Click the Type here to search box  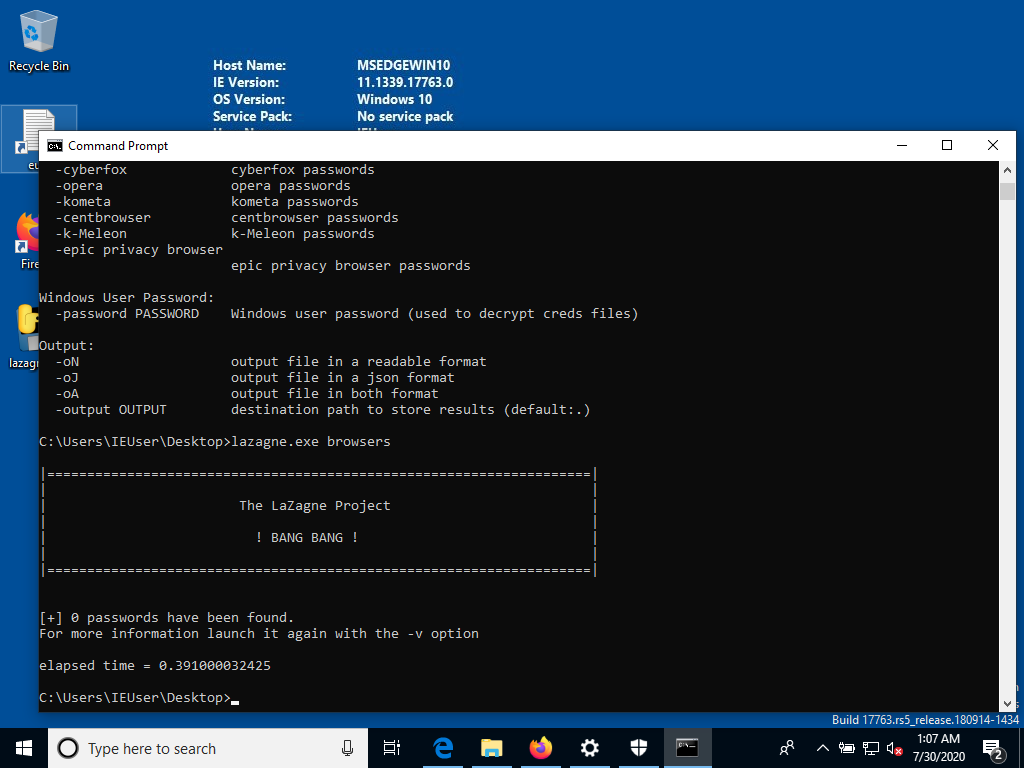[x=208, y=748]
